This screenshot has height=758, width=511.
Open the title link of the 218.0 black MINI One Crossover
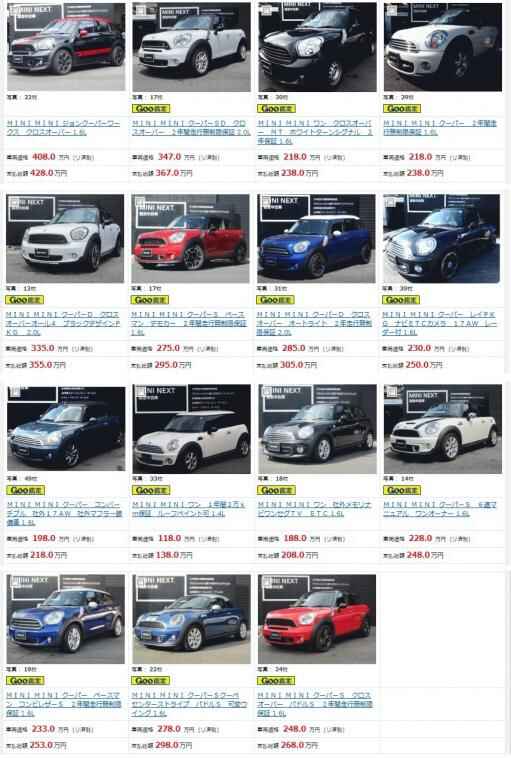[315, 132]
